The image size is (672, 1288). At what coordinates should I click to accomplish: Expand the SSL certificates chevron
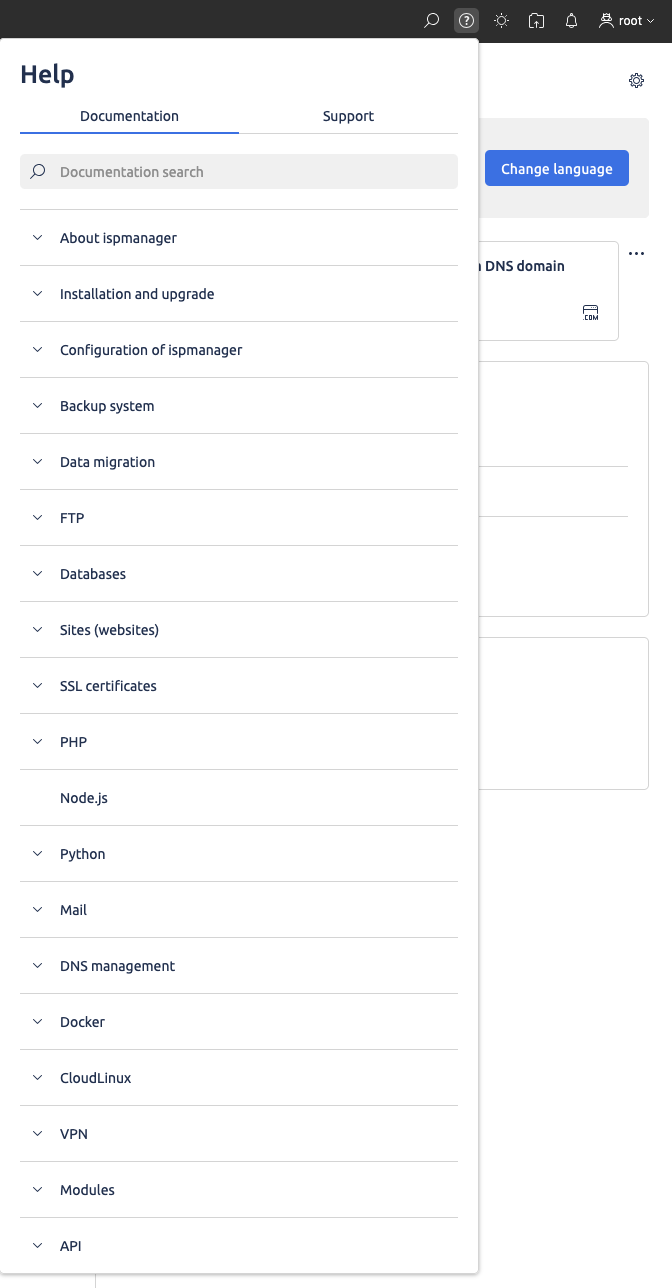pyautogui.click(x=38, y=686)
